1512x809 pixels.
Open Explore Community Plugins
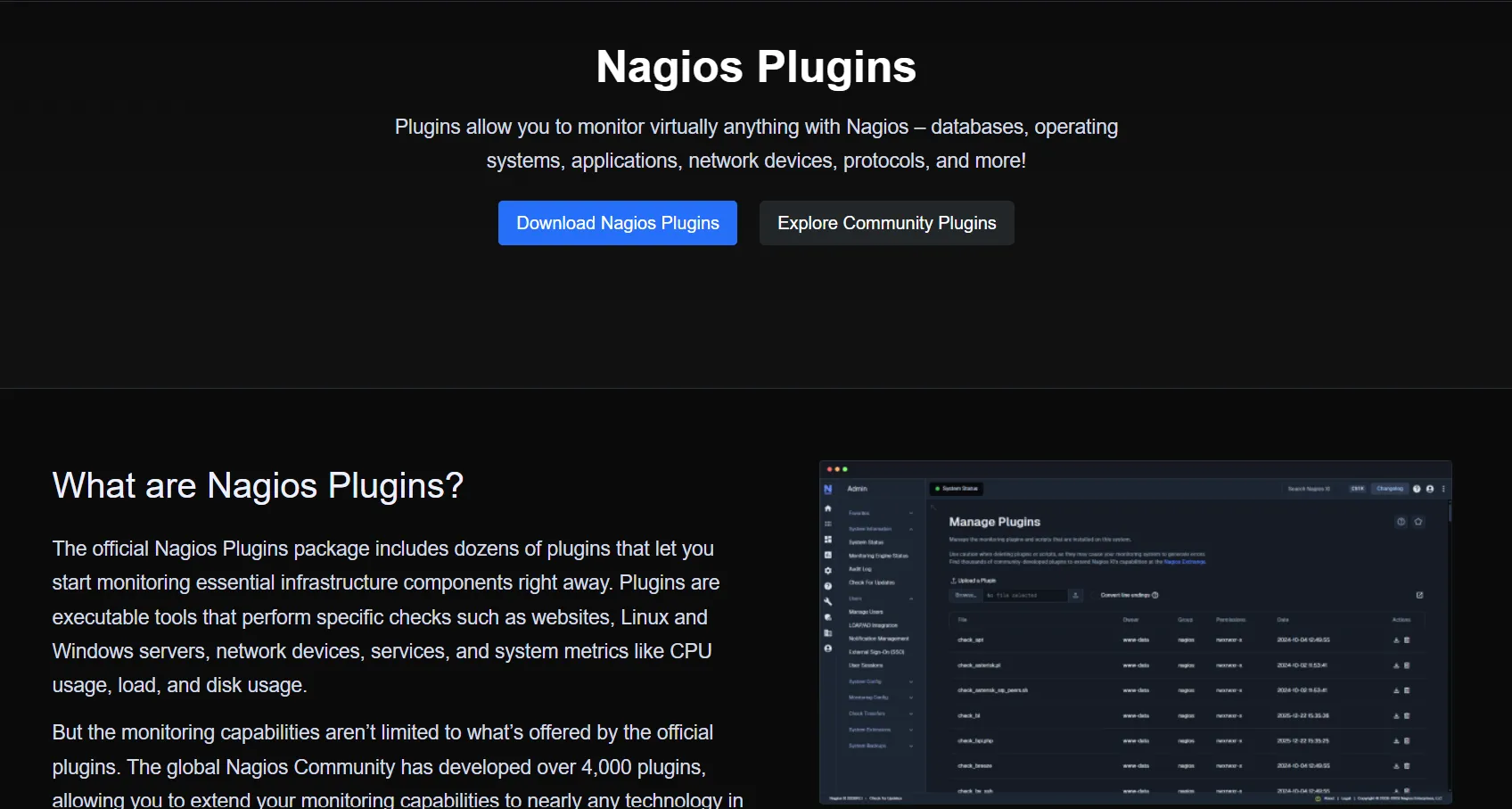point(886,223)
